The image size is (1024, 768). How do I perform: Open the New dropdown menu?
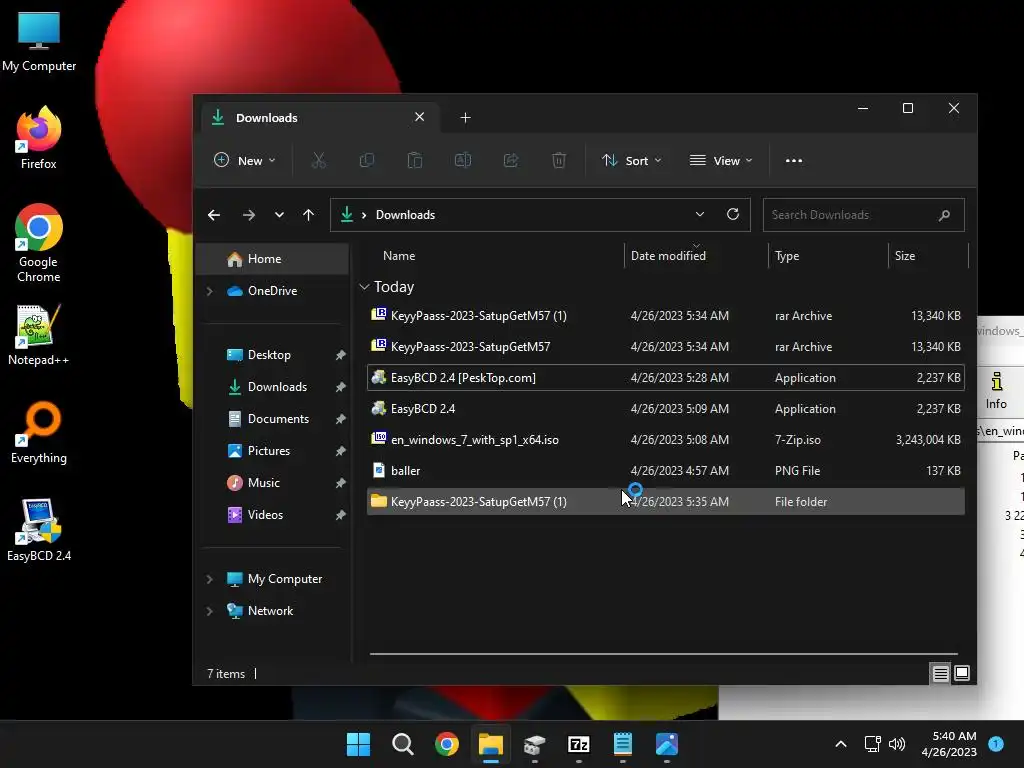pos(245,161)
